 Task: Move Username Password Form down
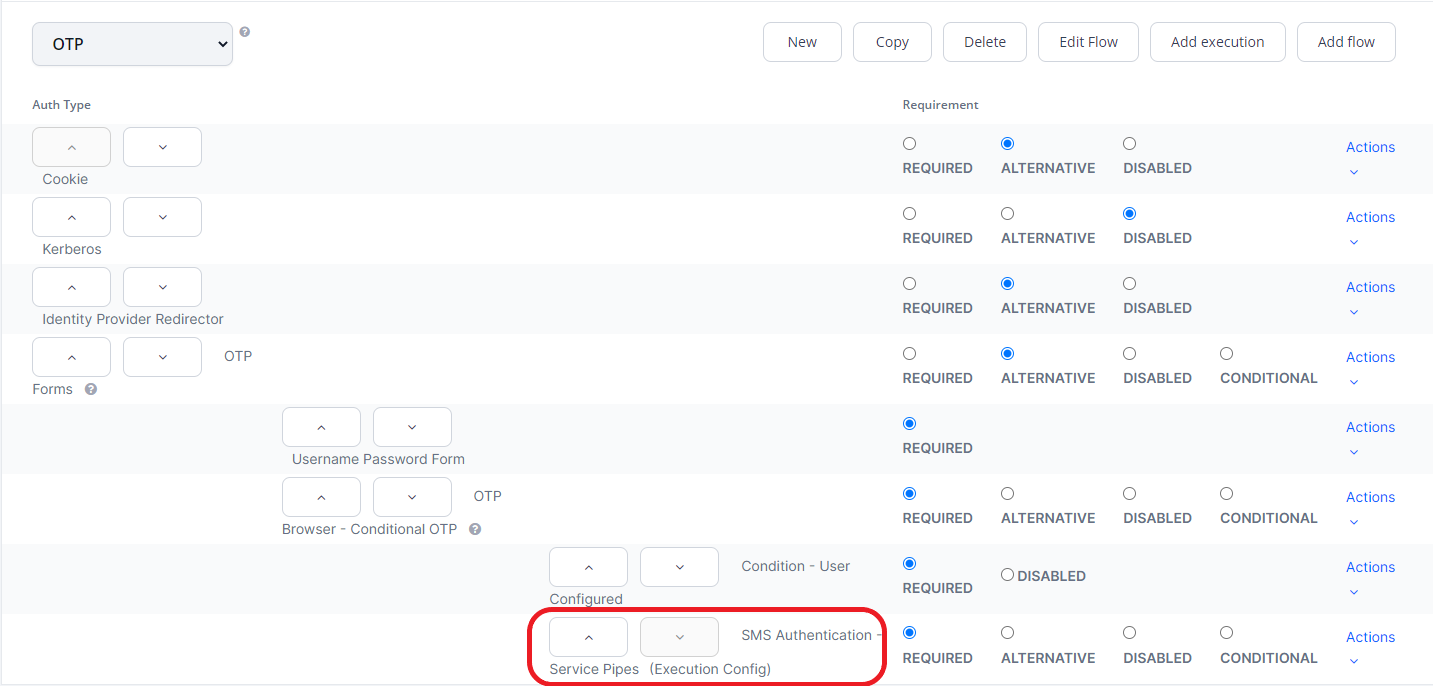[412, 427]
